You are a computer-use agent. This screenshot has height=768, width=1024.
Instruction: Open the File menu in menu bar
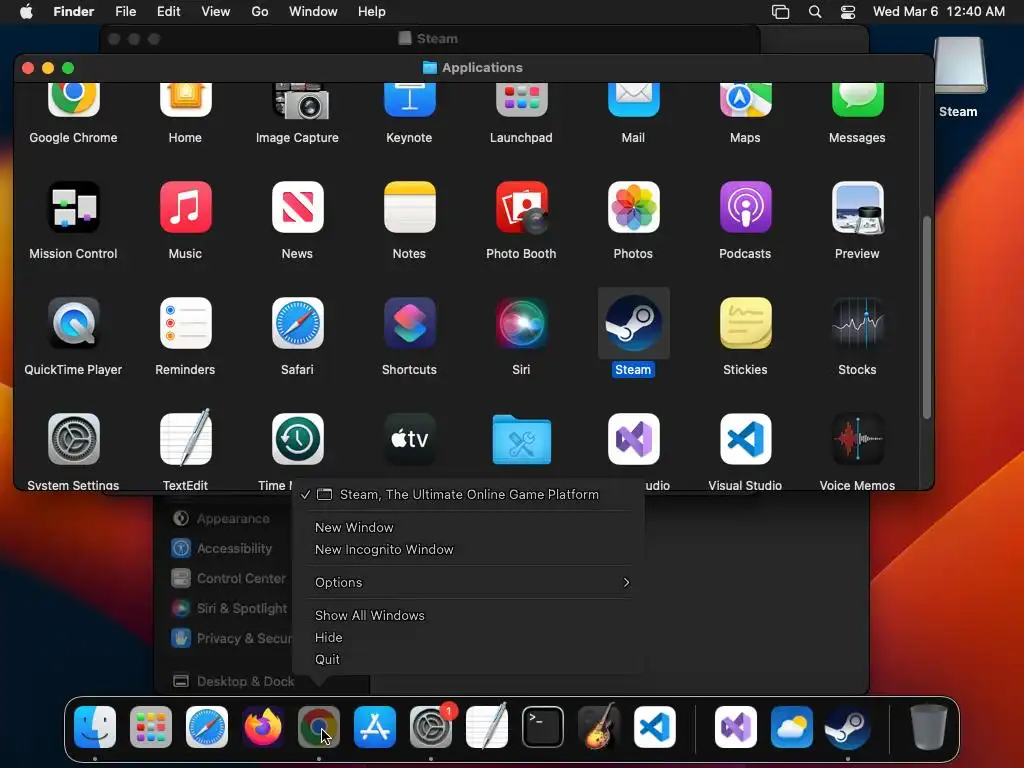(x=125, y=12)
